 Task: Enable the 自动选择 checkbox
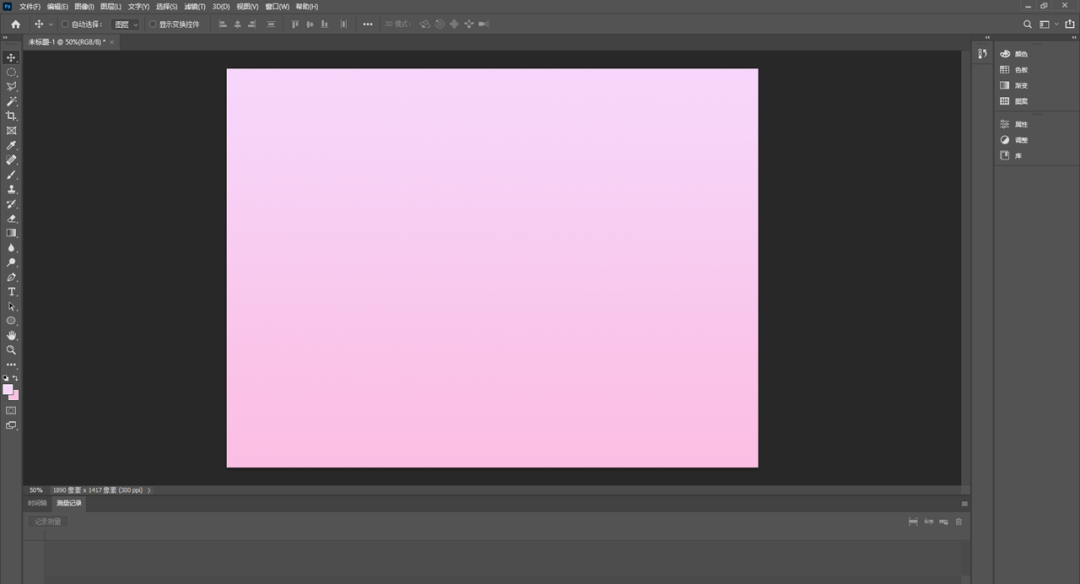[x=66, y=24]
